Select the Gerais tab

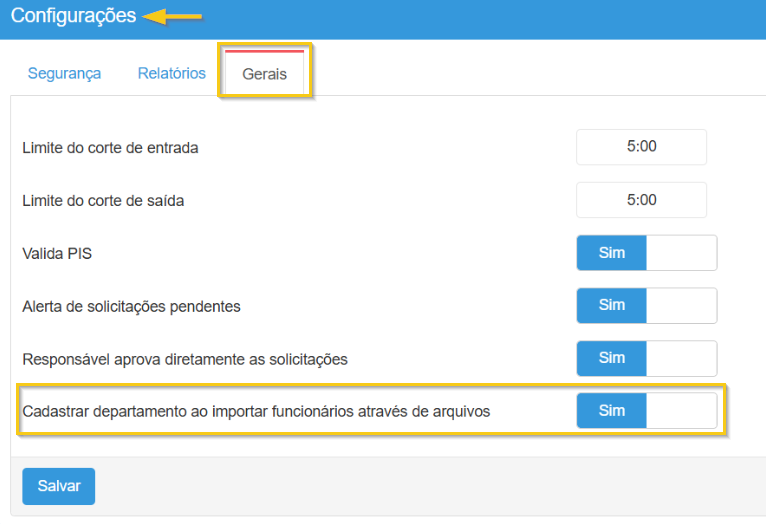[x=264, y=74]
